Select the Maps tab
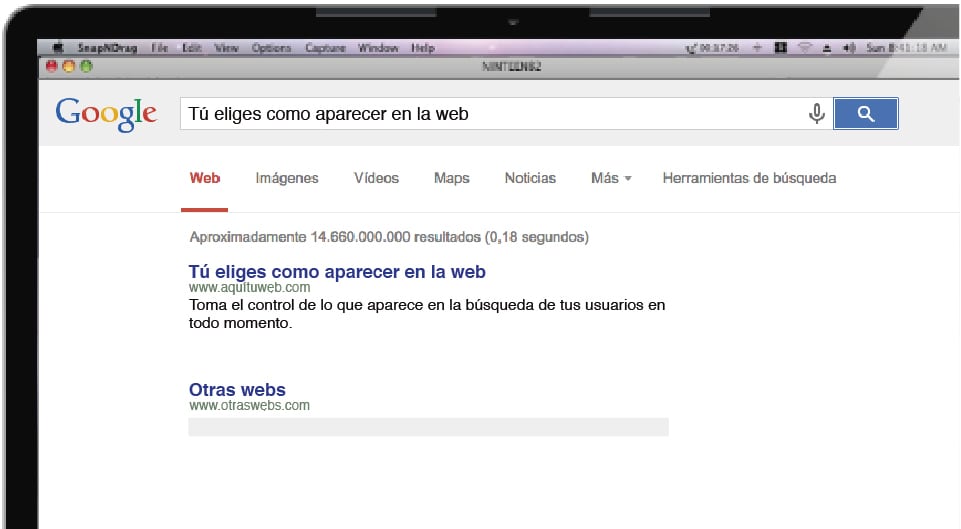The image size is (961, 529). tap(451, 178)
